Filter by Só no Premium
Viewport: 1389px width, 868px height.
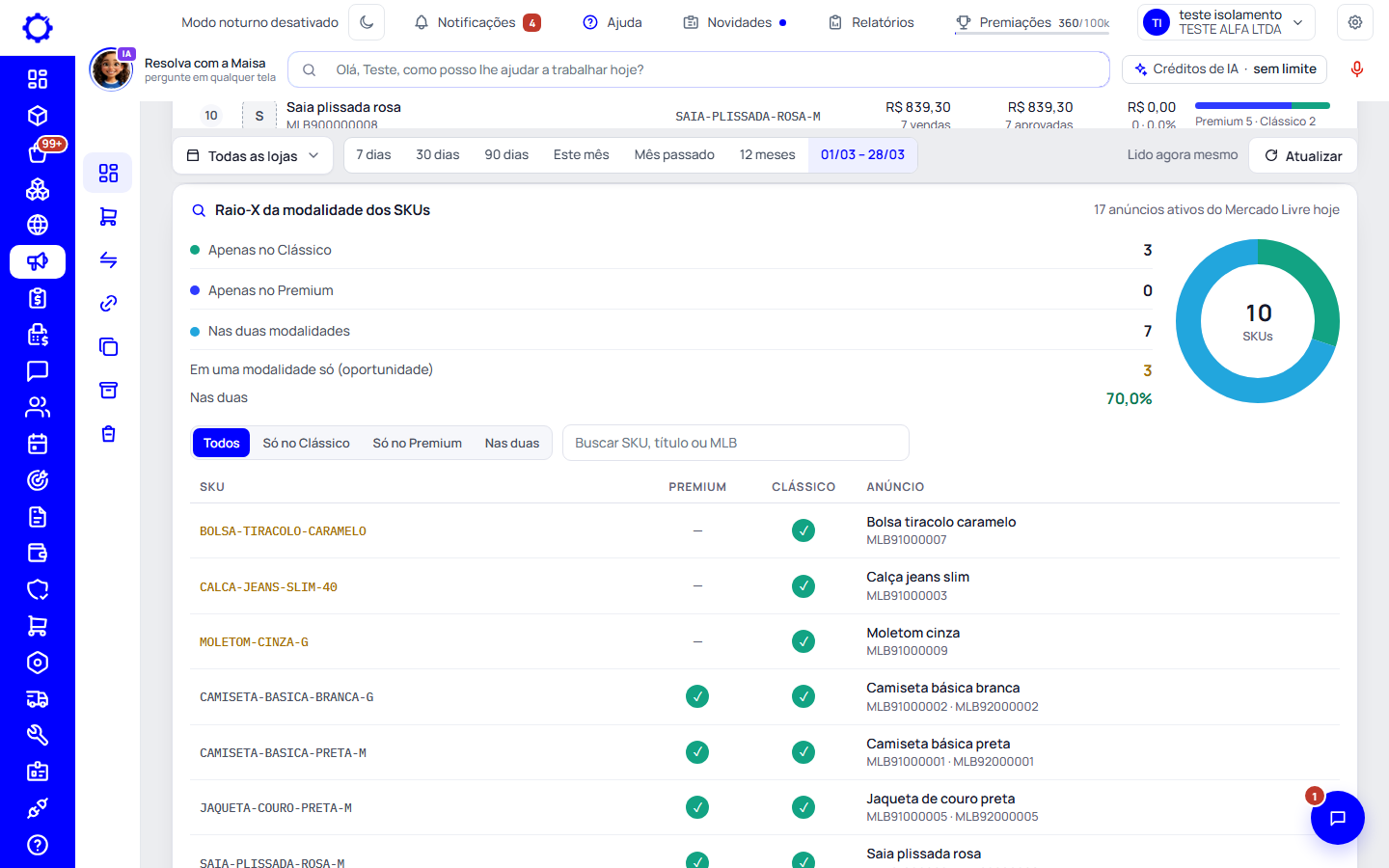tap(418, 444)
